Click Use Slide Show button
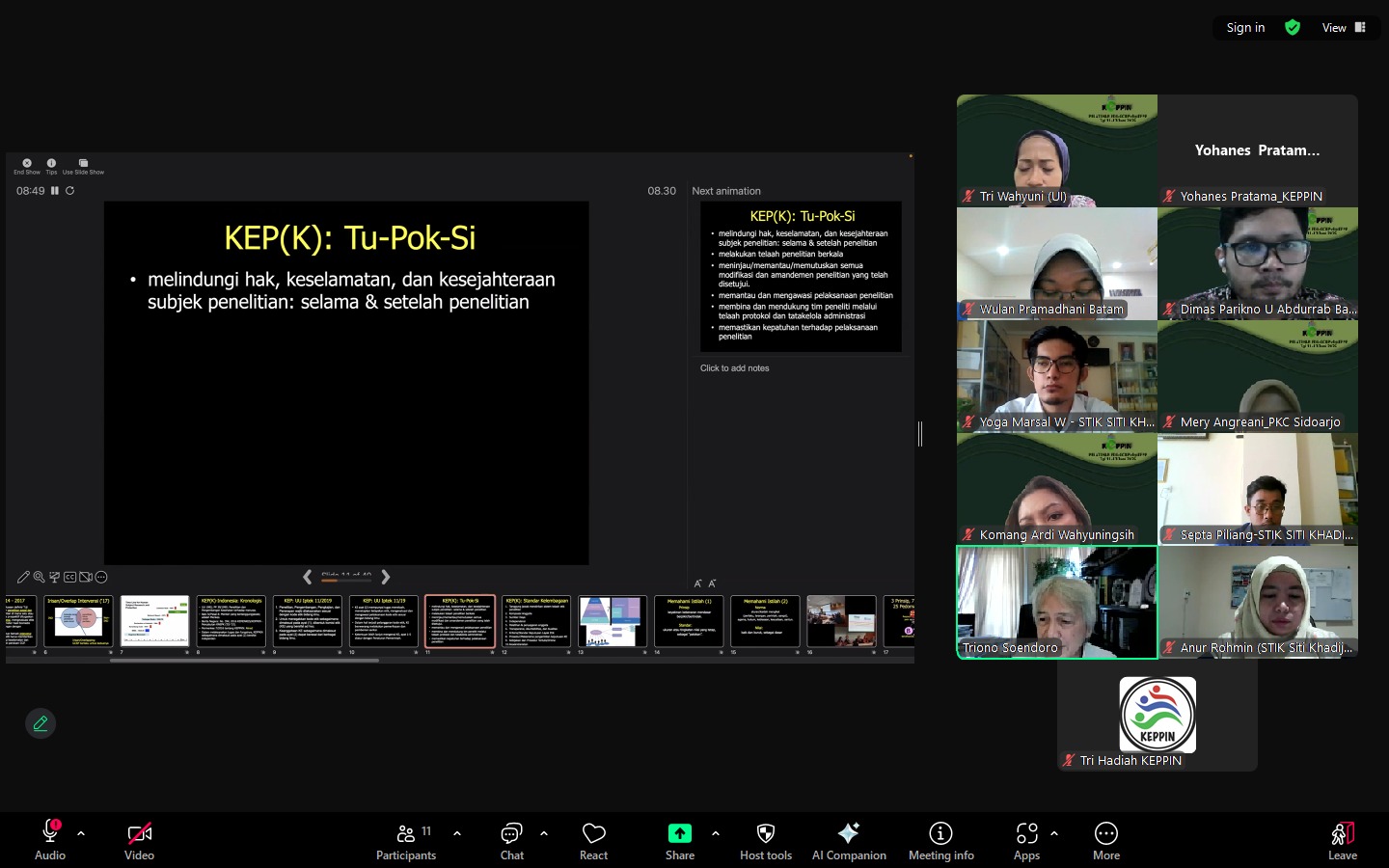Screen dimensions: 1389x868 (83, 166)
